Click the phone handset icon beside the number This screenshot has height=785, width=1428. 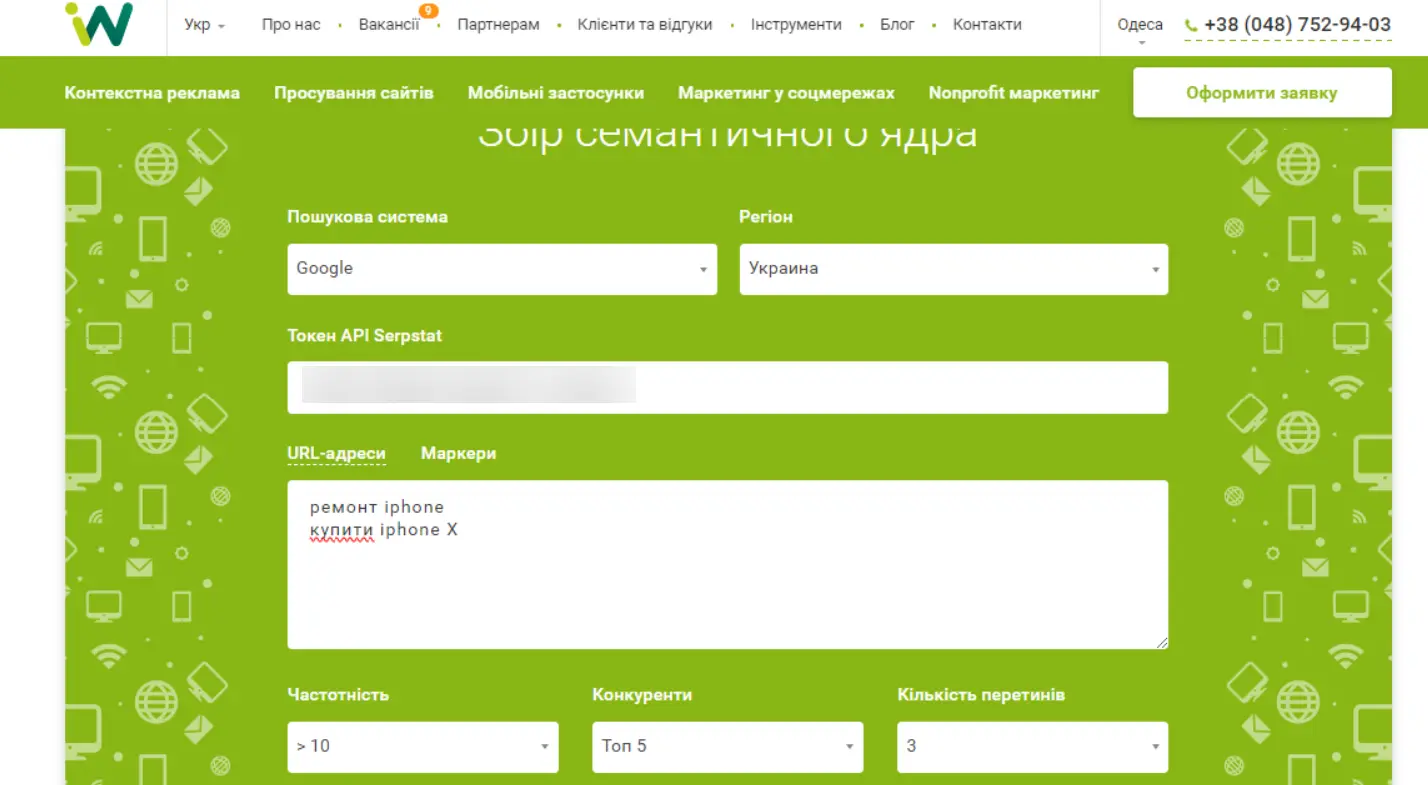coord(1191,26)
